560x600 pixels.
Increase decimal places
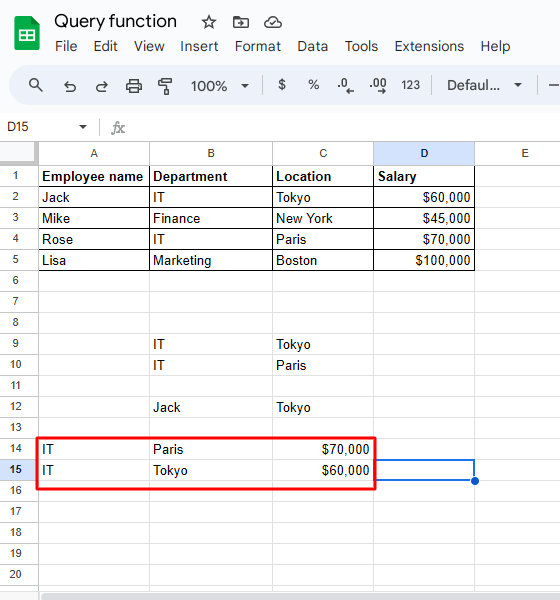tap(378, 85)
